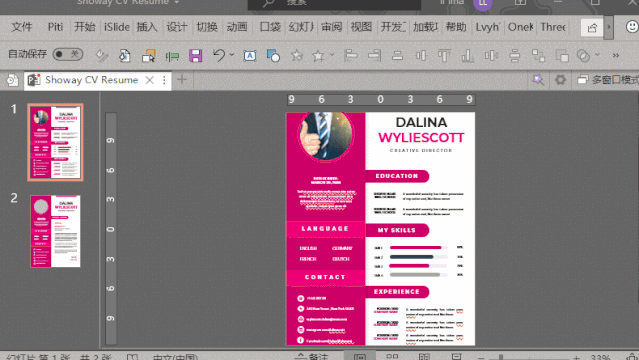639x360 pixels.
Task: Toggle the 自动保存 AutoSave switch
Action: click(68, 54)
